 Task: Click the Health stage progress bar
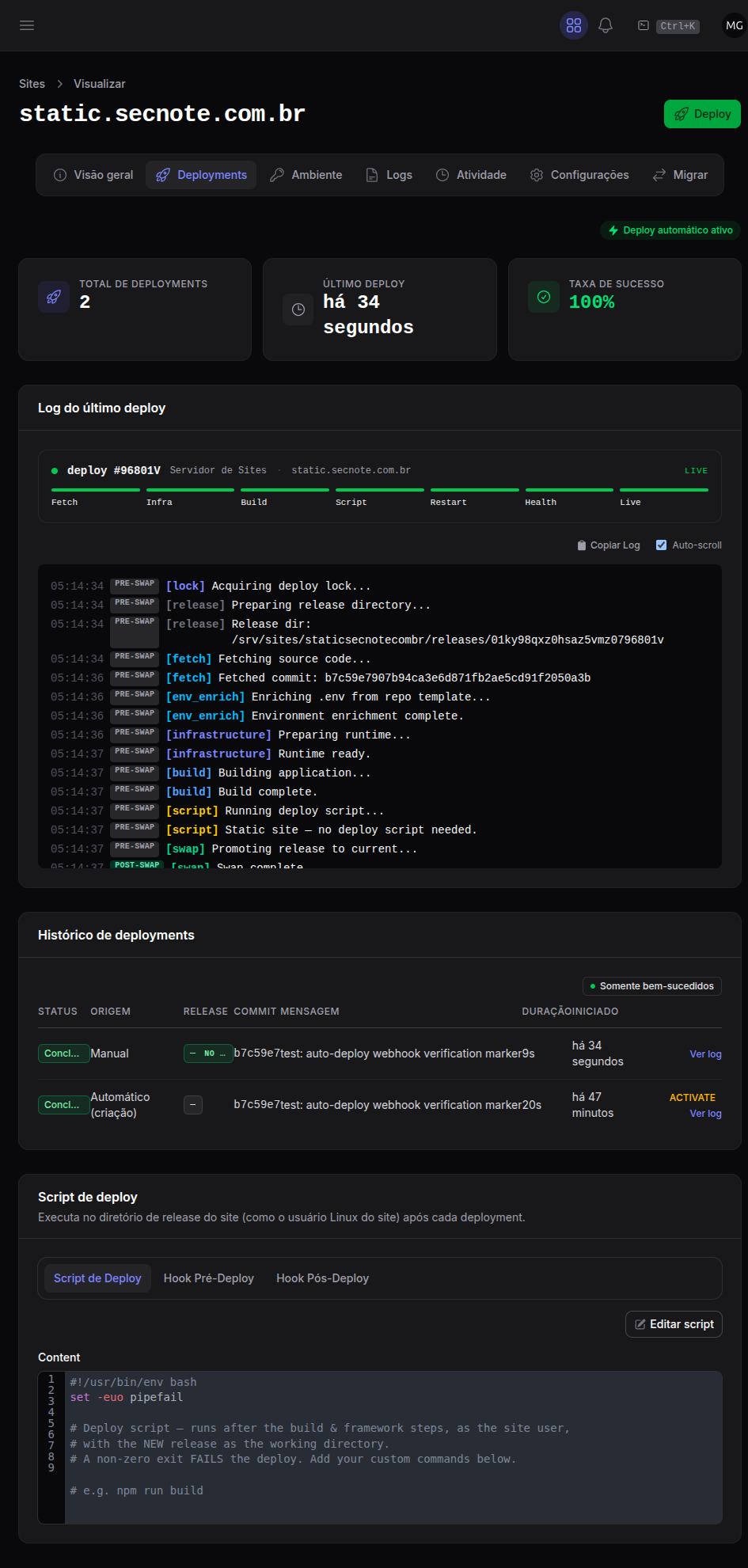click(569, 490)
